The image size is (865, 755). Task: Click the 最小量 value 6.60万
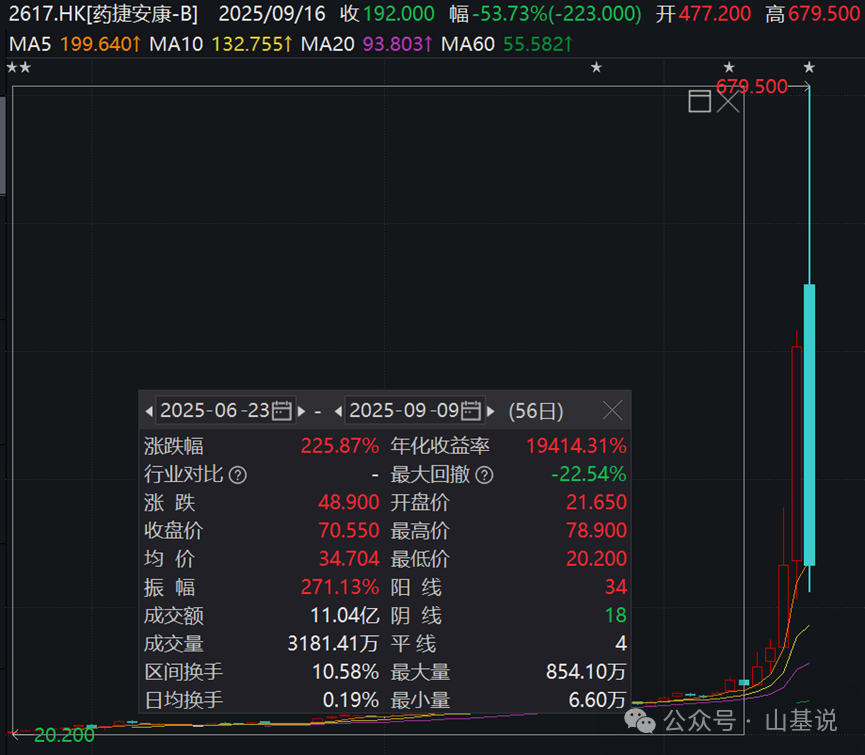coord(597,700)
